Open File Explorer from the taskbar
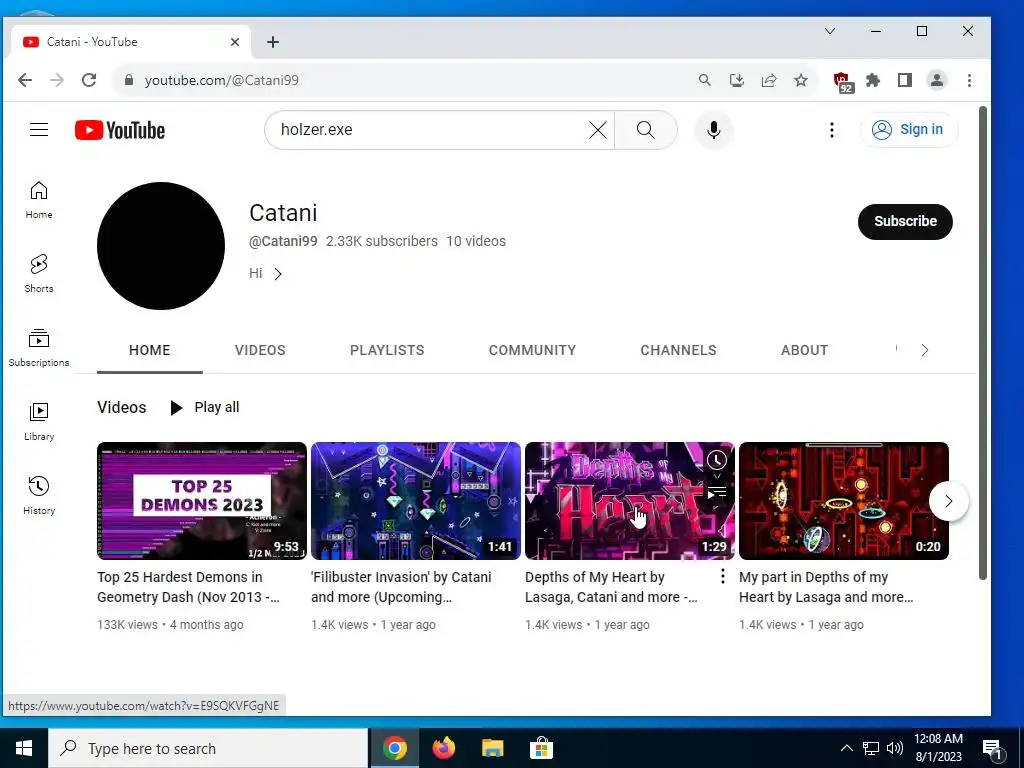This screenshot has width=1024, height=768. coord(492,748)
